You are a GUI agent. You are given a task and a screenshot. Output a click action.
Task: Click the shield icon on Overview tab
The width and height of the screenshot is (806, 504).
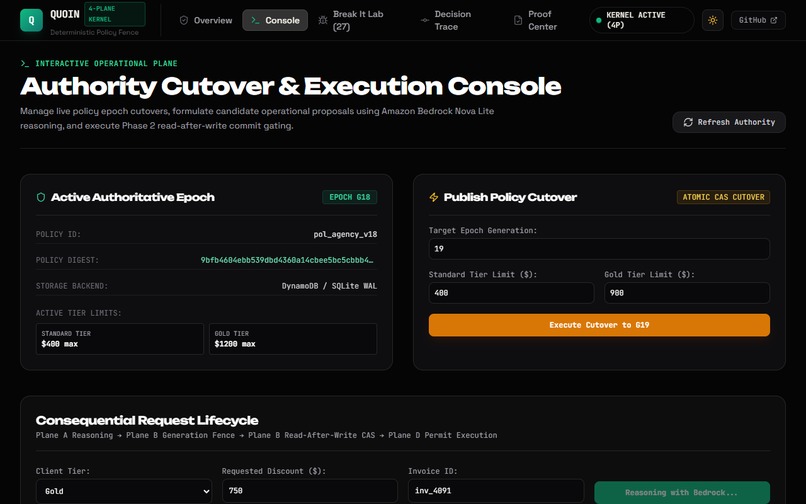click(184, 20)
